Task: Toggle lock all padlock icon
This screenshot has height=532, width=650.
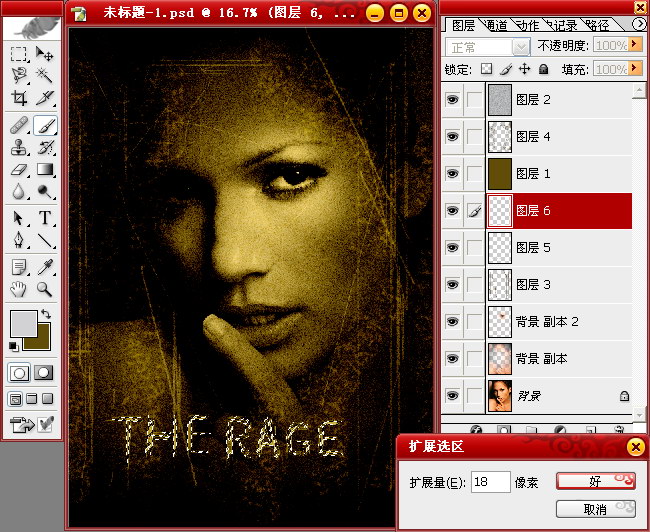Action: tap(543, 69)
